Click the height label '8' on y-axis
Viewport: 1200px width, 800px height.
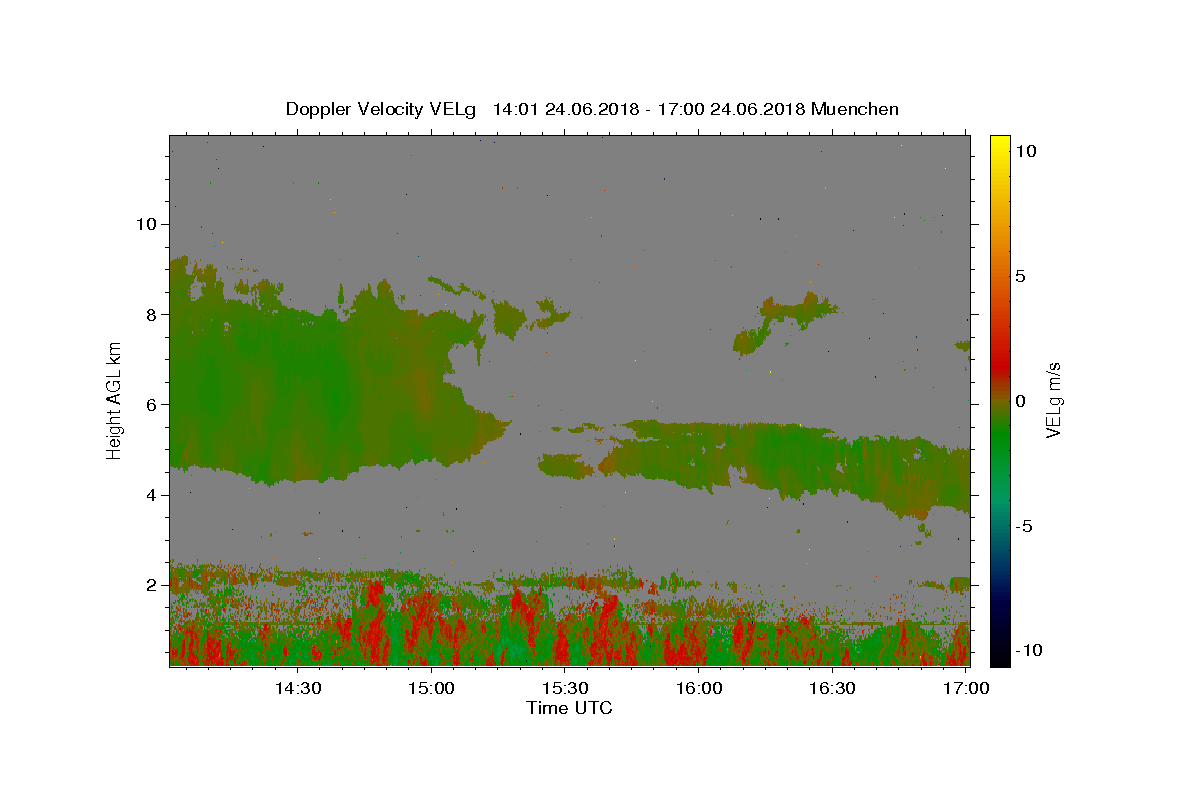click(x=151, y=314)
